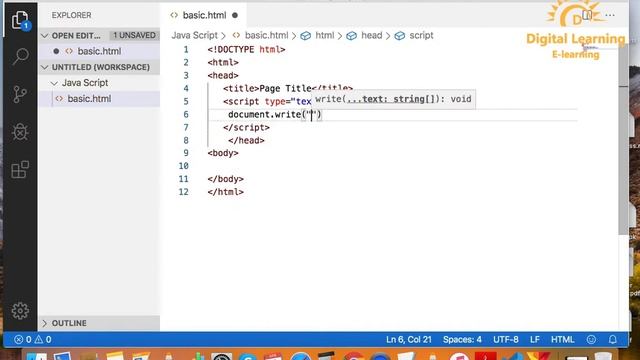The height and width of the screenshot is (360, 640).
Task: Click the head breadcrumb label
Action: click(371, 36)
